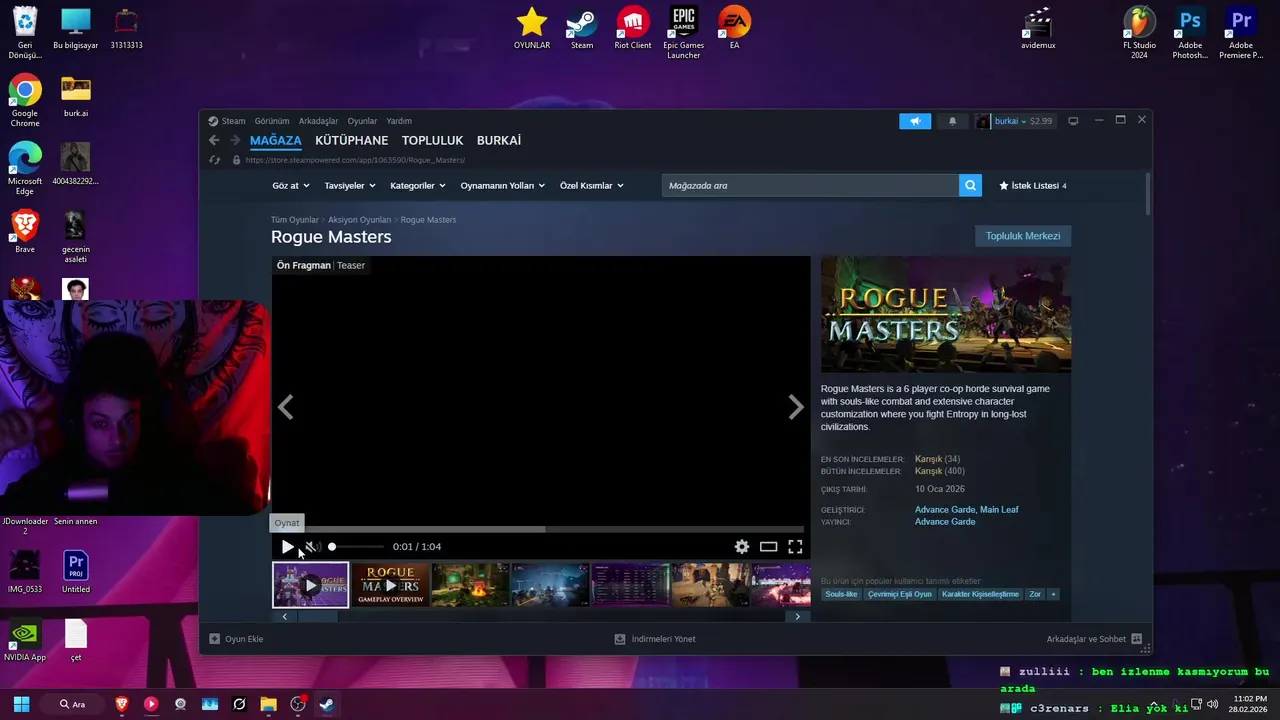Expand the Göz at dropdown

pyautogui.click(x=291, y=186)
